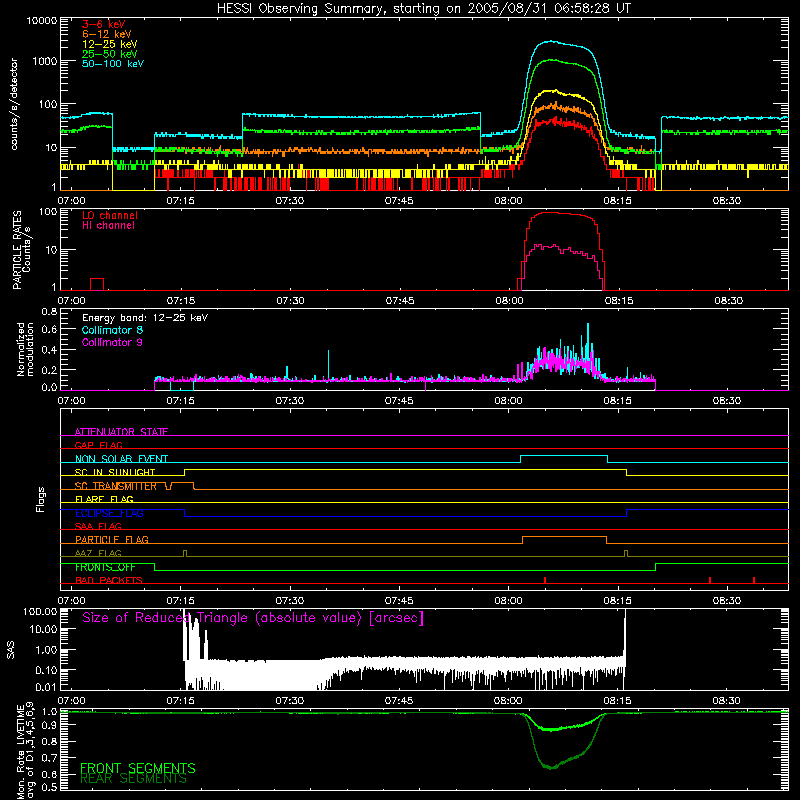This screenshot has width=800, height=800.
Task: Click the Size of Reduced Triangle caption
Action: (x=253, y=618)
